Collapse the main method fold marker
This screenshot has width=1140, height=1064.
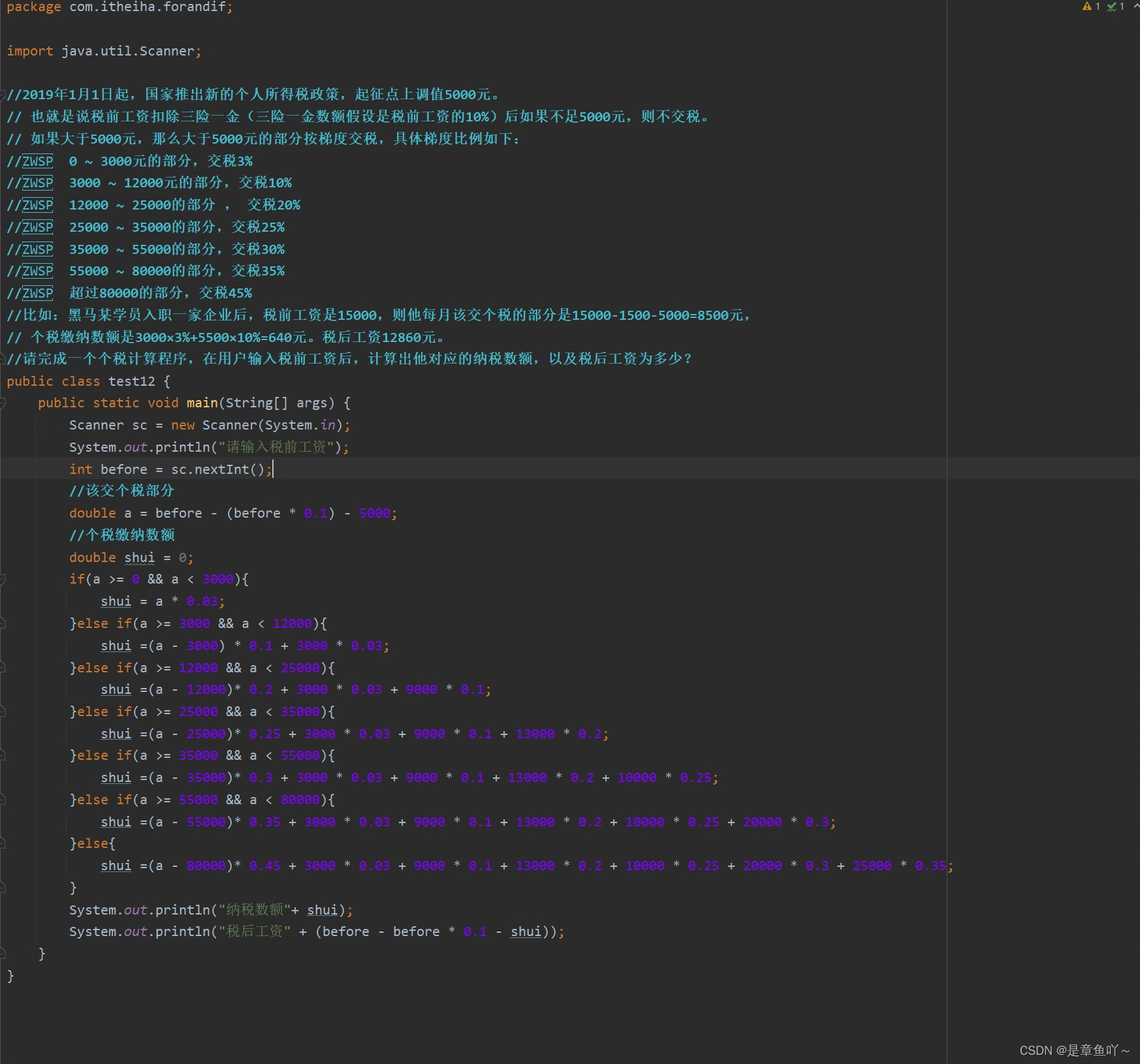tap(3, 403)
